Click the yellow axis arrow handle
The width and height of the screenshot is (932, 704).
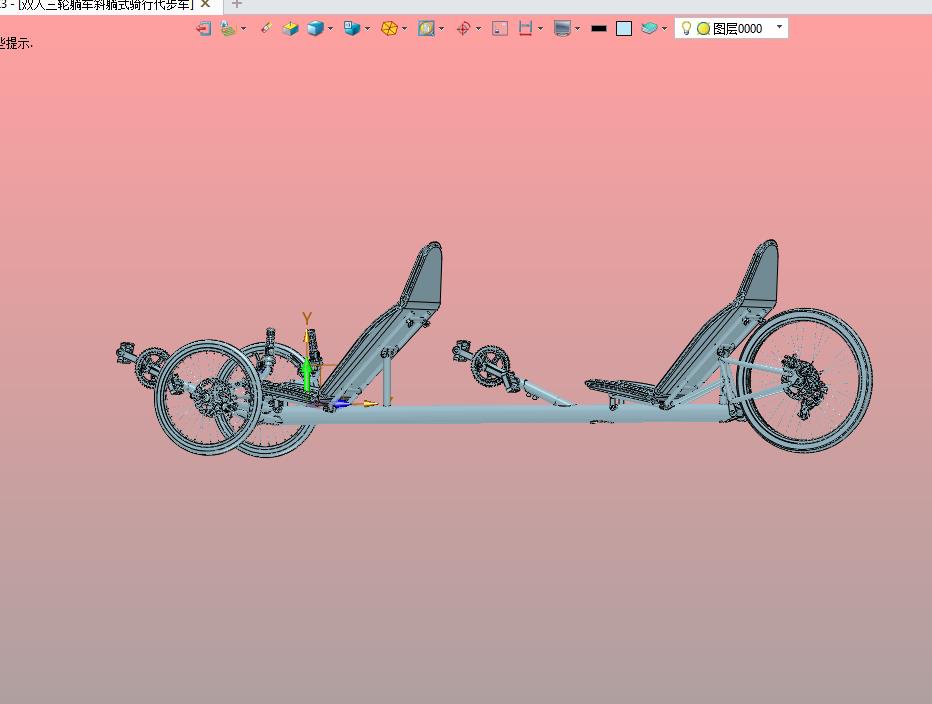(369, 404)
